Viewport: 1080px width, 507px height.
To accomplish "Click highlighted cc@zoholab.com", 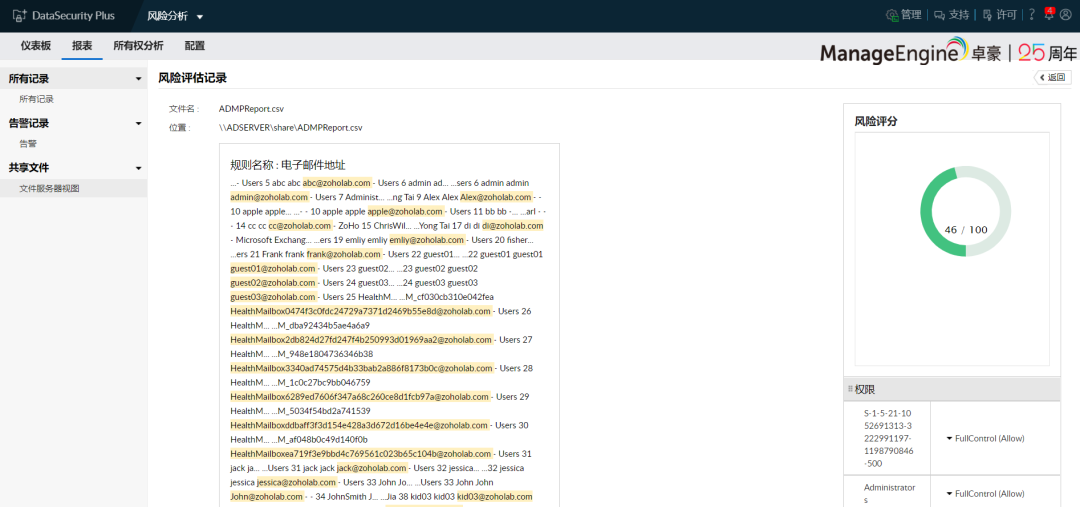I will [x=300, y=225].
